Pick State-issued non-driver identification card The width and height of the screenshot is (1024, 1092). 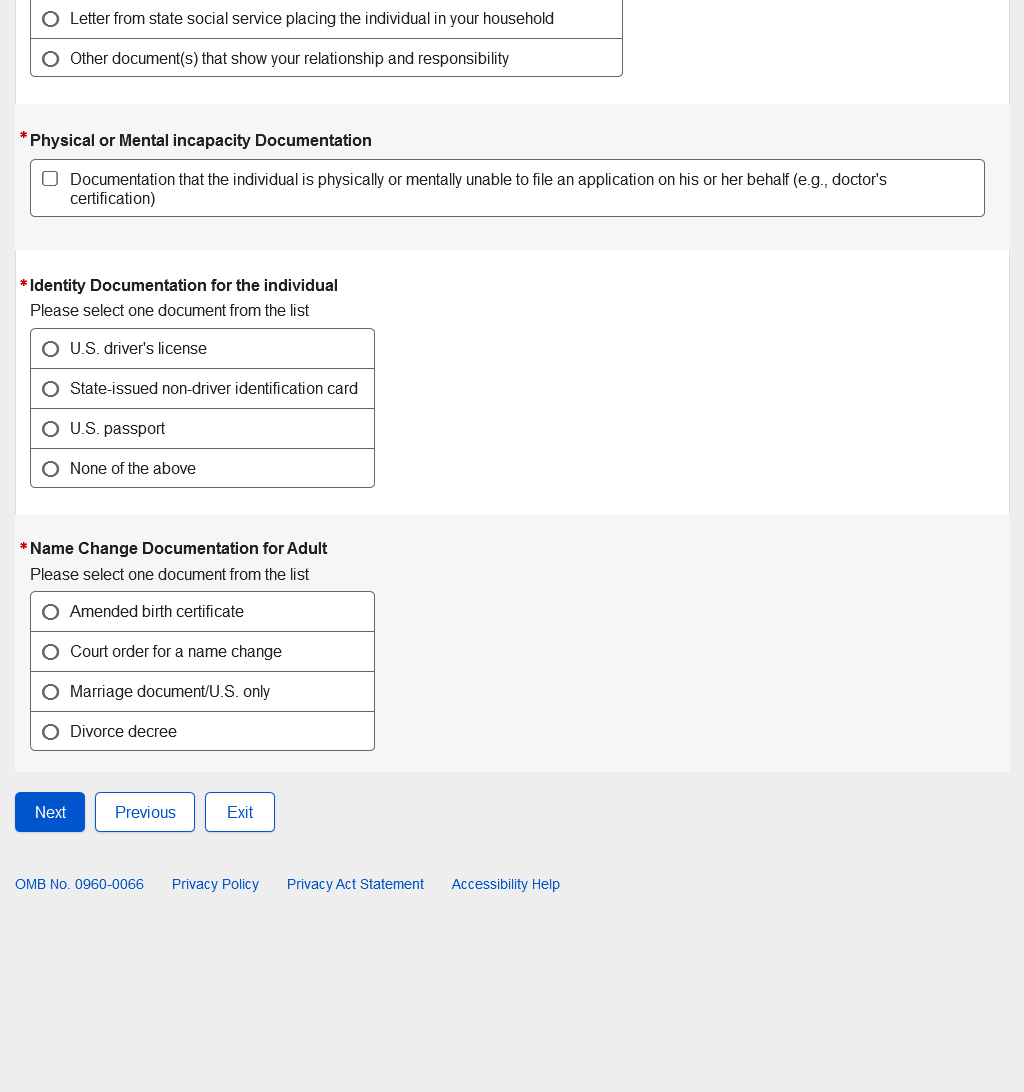(x=51, y=389)
